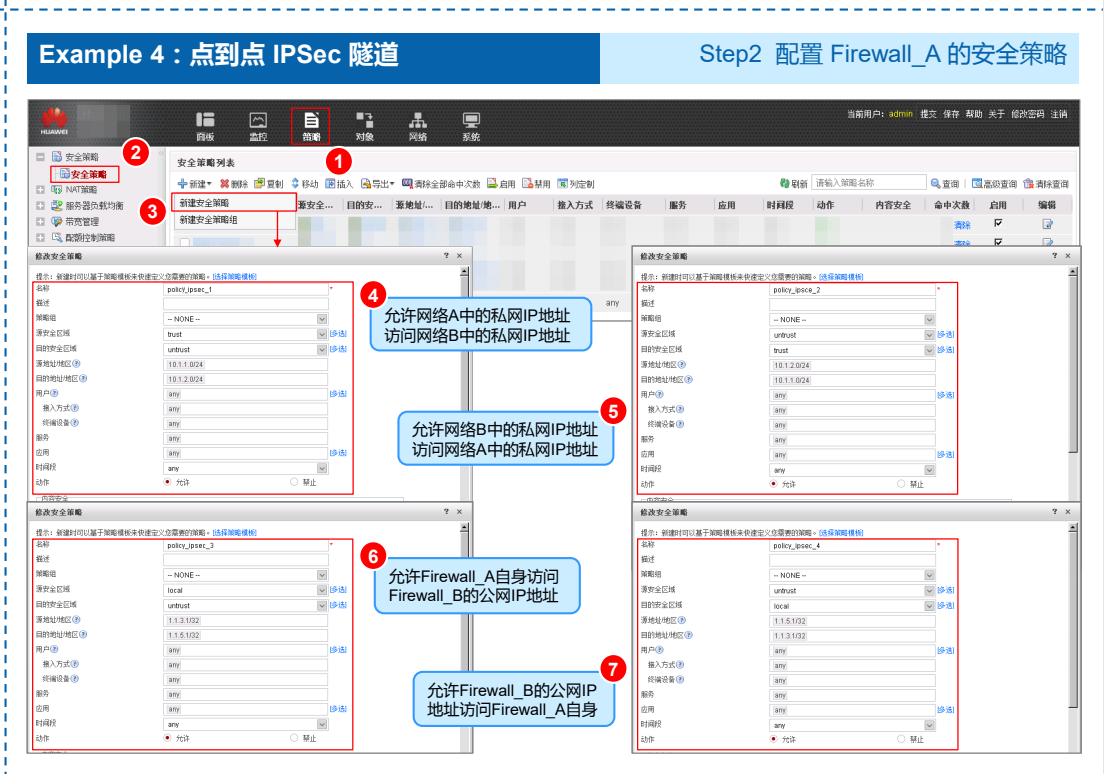Open the 系统 system icon
The height and width of the screenshot is (774, 1104).
coord(471,125)
